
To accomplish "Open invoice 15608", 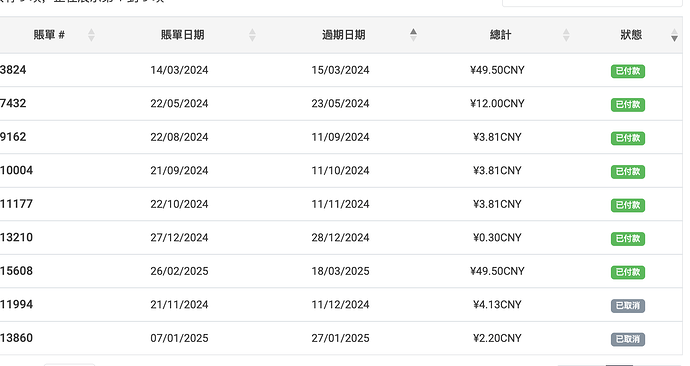I will tap(16, 271).
